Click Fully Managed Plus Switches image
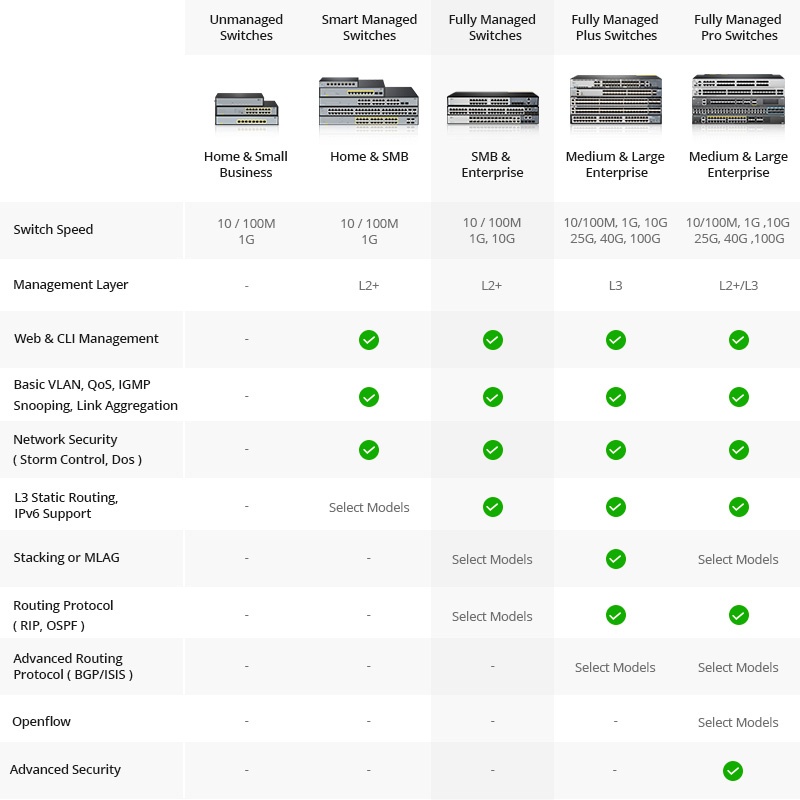Image resolution: width=800 pixels, height=800 pixels. pos(616,101)
